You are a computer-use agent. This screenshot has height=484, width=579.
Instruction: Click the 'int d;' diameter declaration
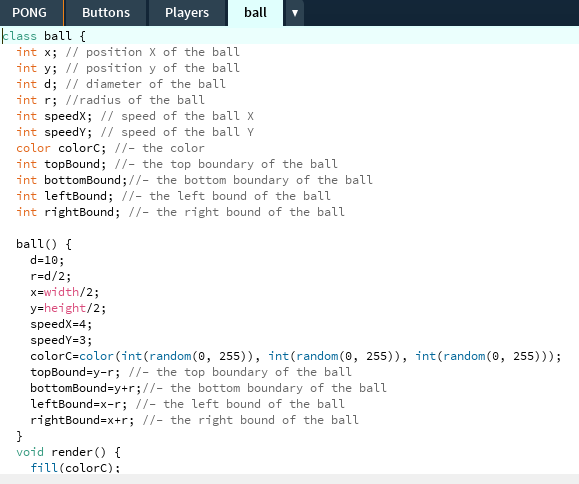click(37, 84)
